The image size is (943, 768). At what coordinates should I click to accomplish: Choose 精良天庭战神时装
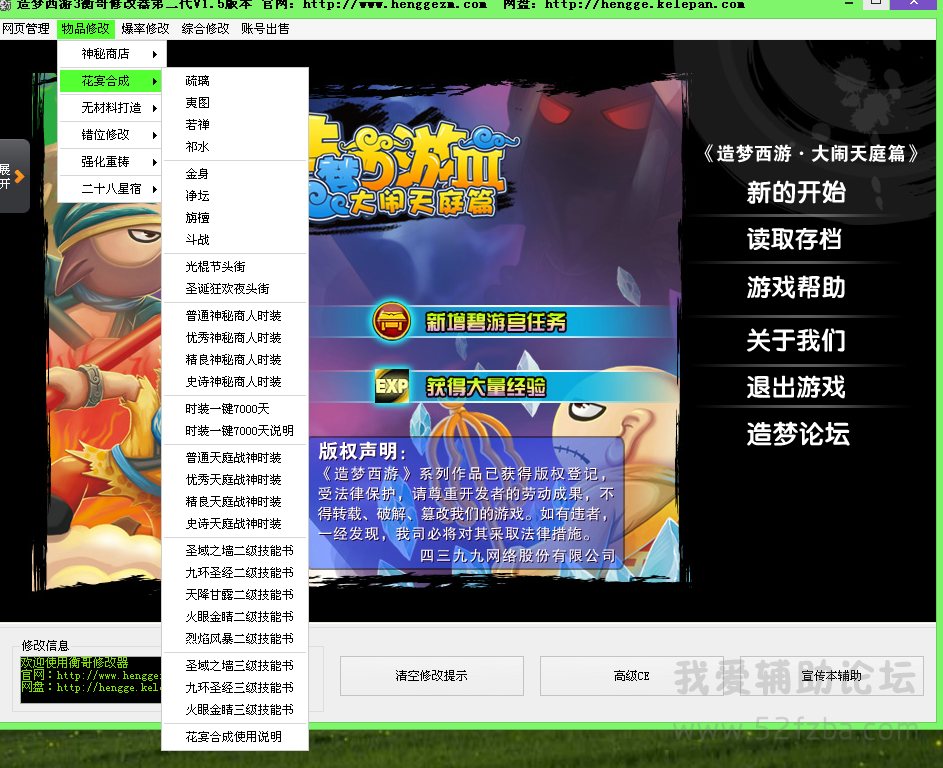235,502
